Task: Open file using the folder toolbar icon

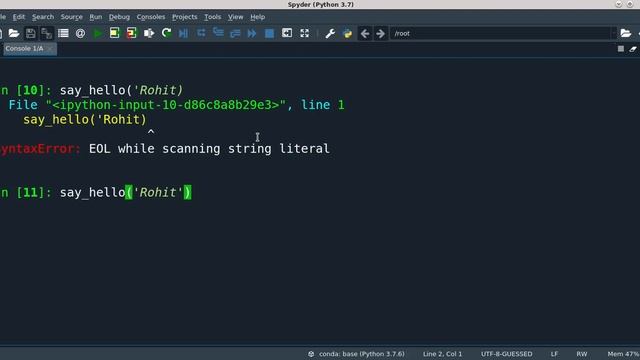Action: pyautogui.click(x=13, y=33)
